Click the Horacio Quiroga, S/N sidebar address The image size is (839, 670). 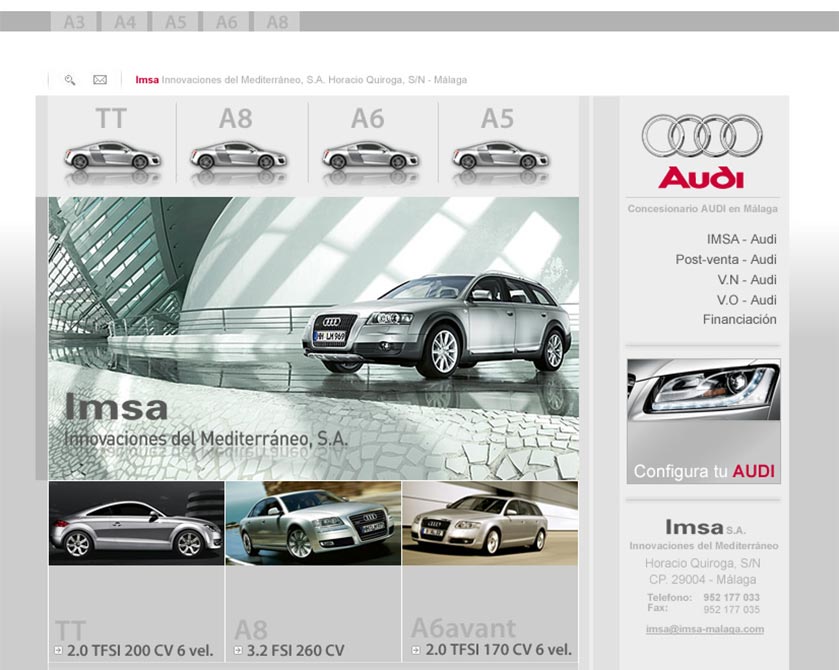(703, 563)
